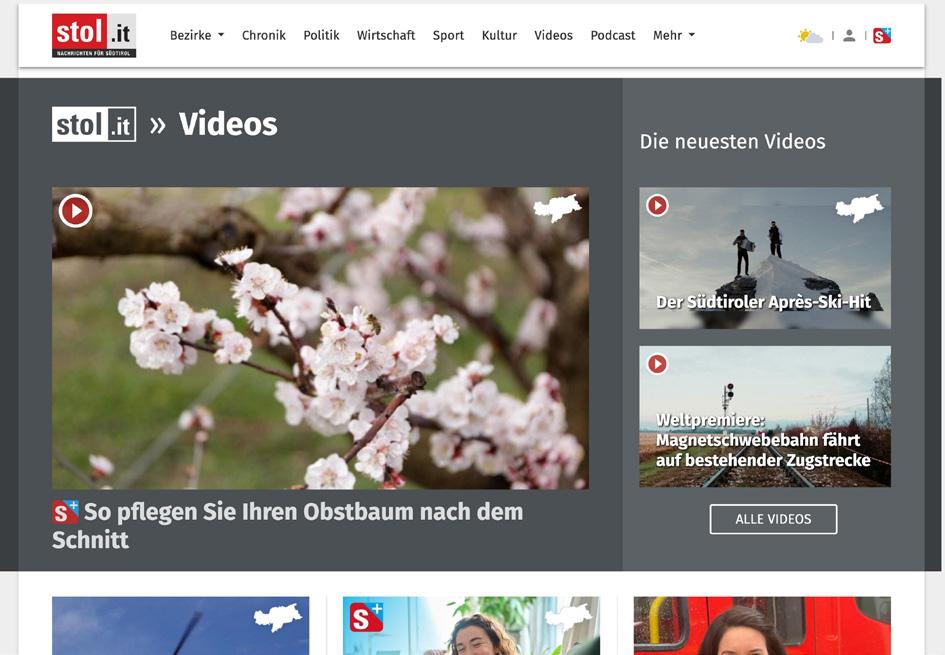Open the smiling woman S+ video card
This screenshot has width=945, height=655.
pos(471,625)
